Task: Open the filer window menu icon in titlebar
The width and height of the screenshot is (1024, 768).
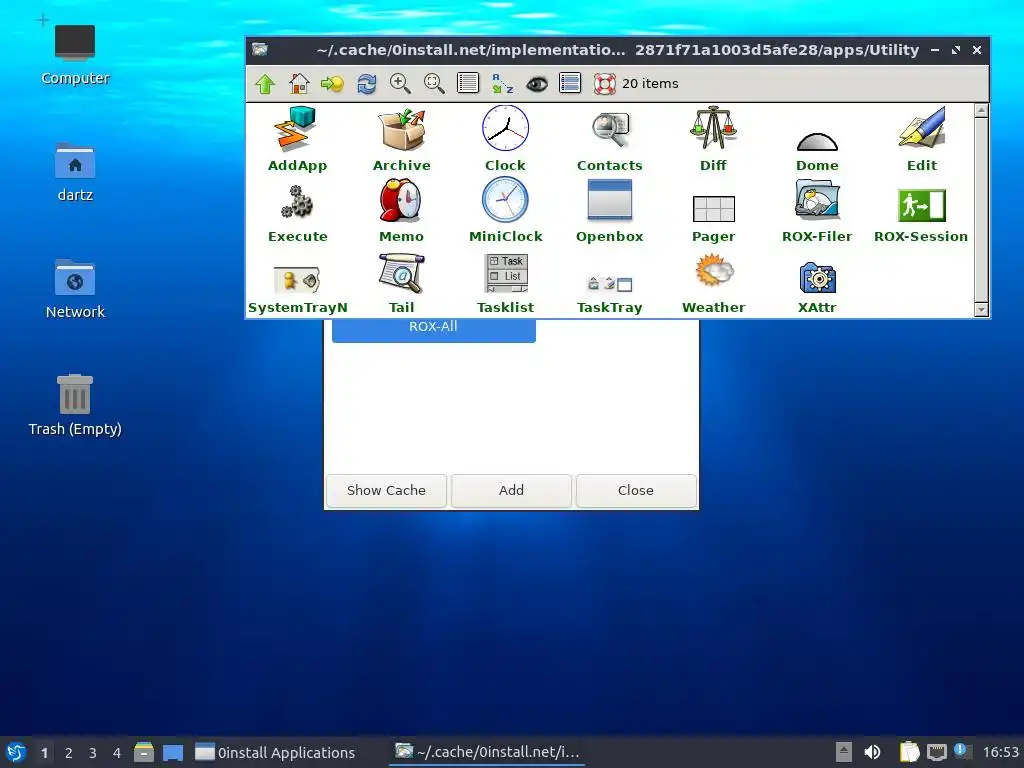Action: coord(260,50)
